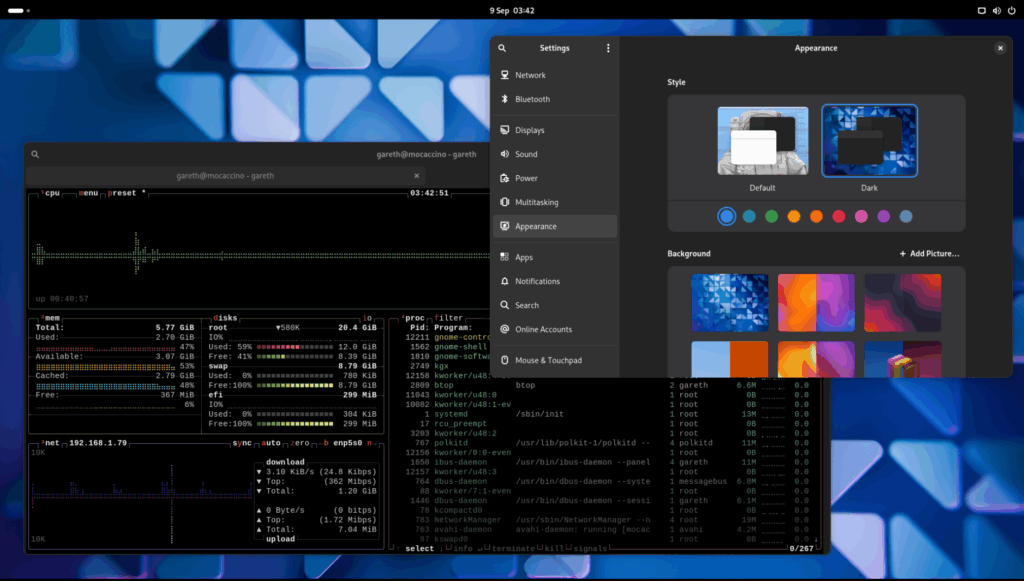Click the Notifications bell icon

click(505, 281)
